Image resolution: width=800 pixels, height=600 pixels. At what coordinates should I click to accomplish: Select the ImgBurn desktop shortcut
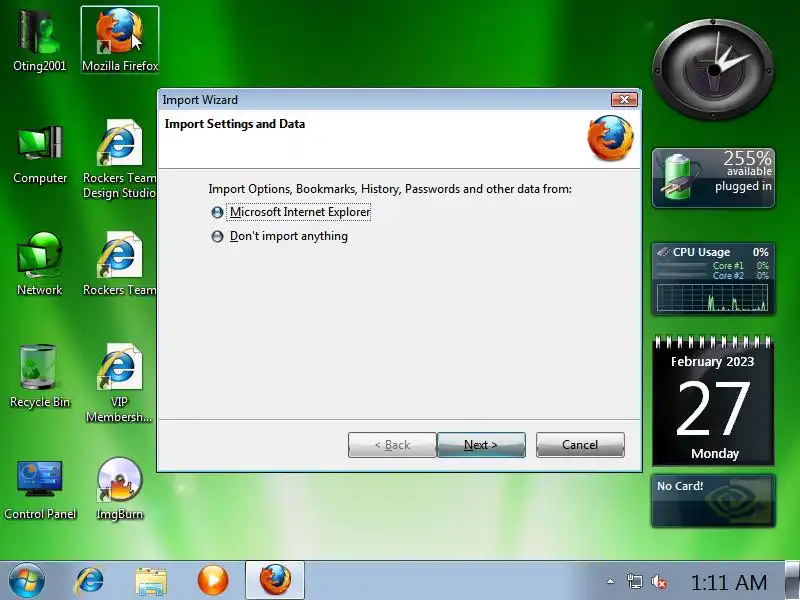coord(120,489)
